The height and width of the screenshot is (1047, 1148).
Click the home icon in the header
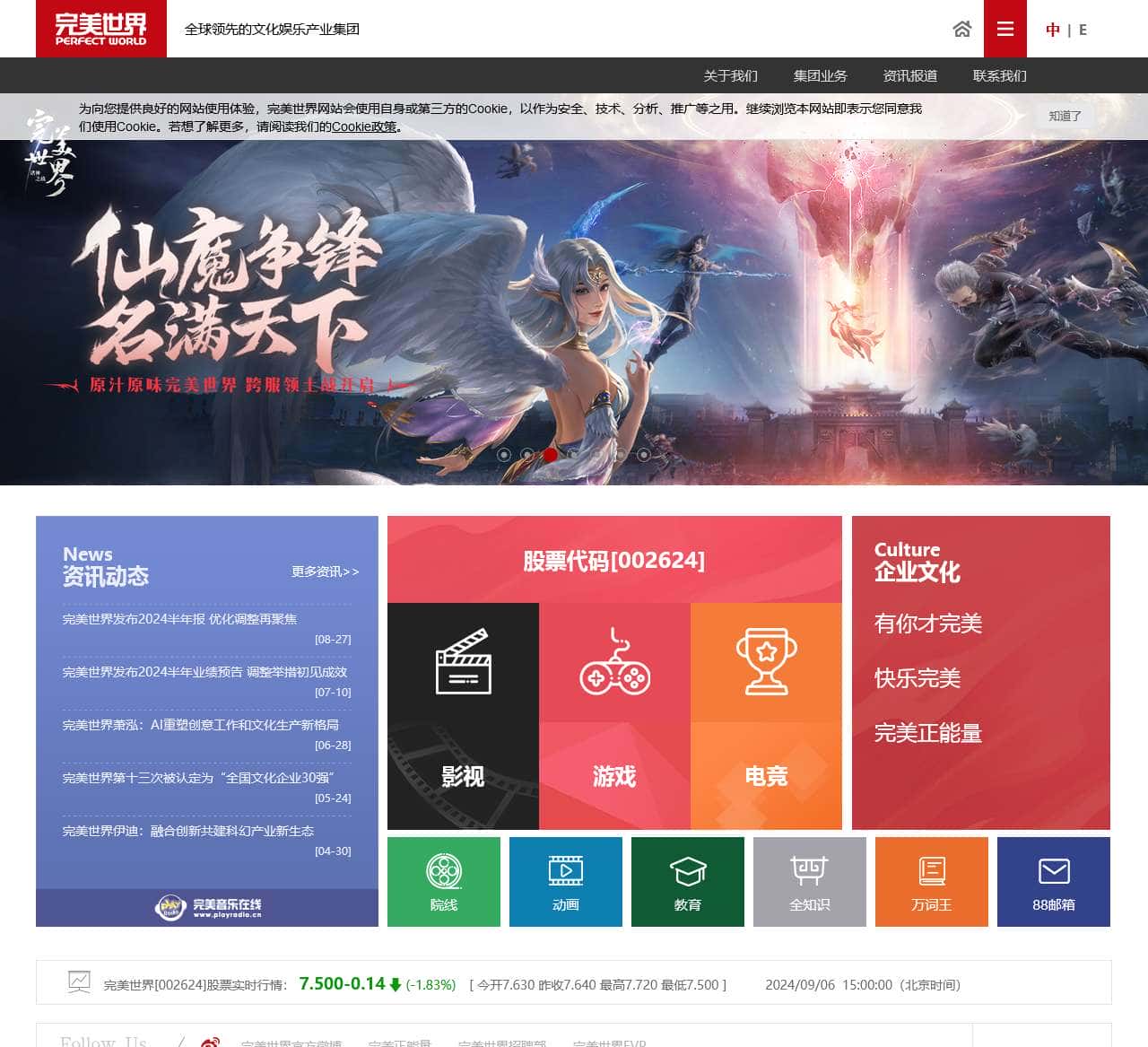click(961, 30)
